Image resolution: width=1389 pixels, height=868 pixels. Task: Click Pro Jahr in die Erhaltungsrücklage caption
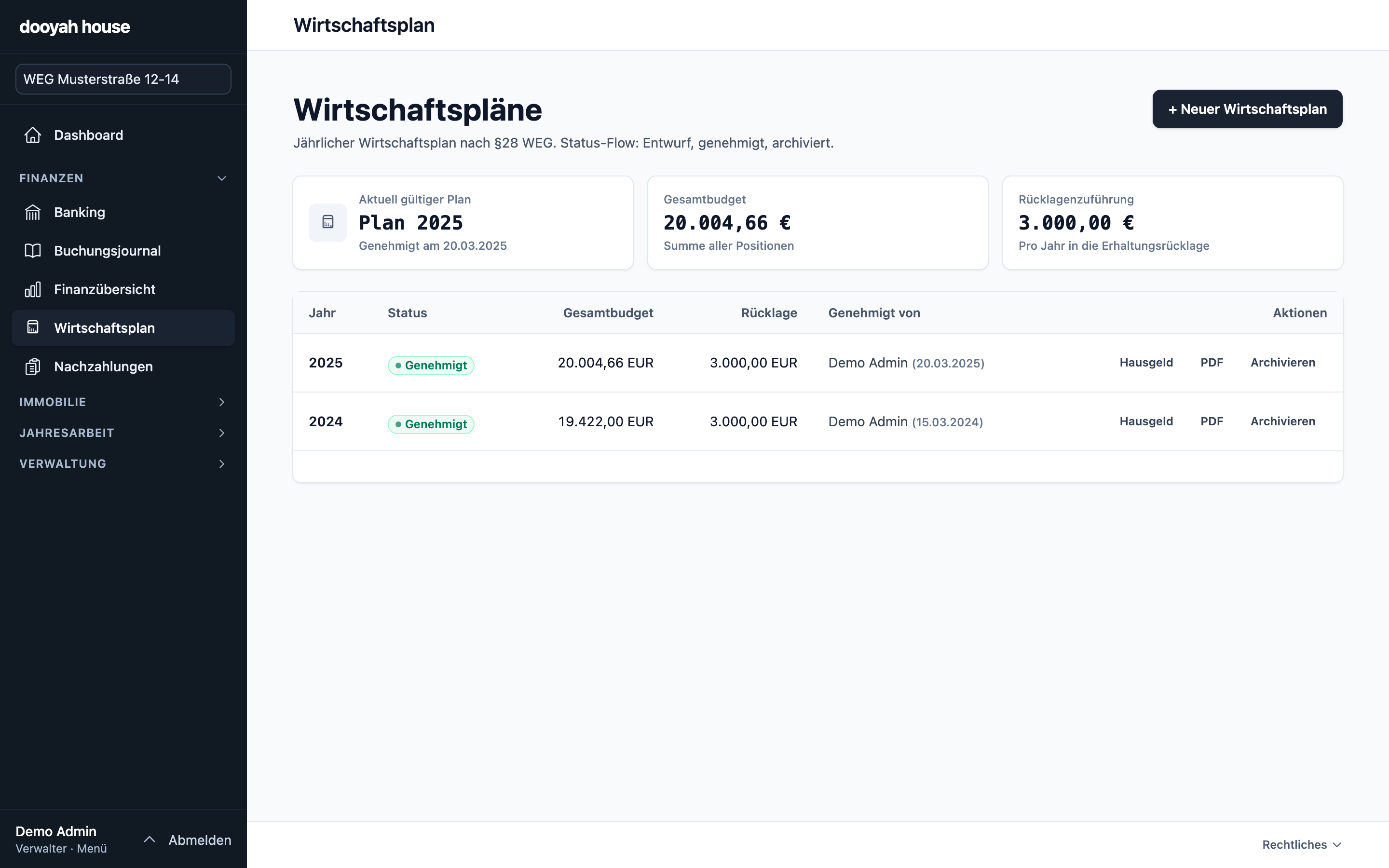click(1114, 246)
